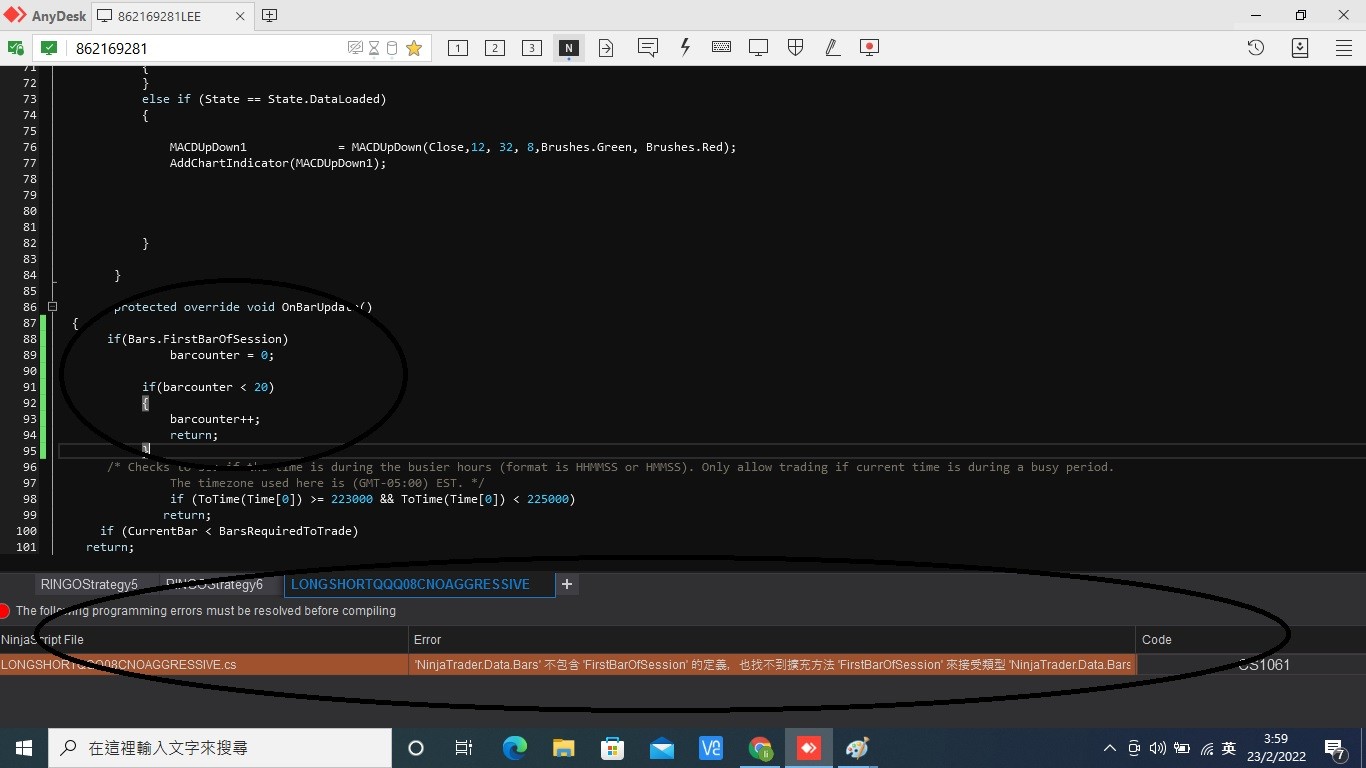Launch Microsoft Edge from taskbar

(514, 748)
